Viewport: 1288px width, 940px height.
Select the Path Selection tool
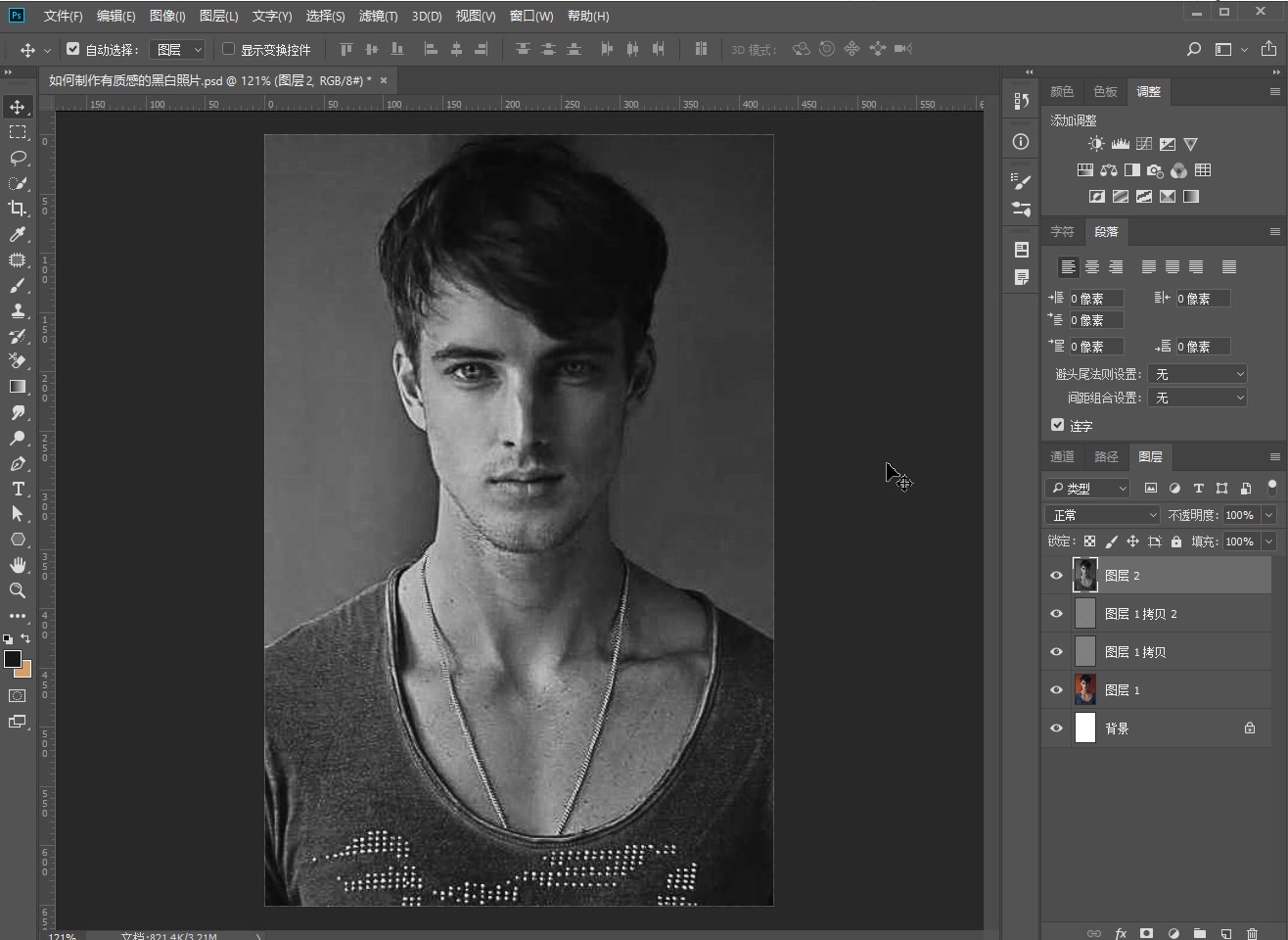[18, 514]
